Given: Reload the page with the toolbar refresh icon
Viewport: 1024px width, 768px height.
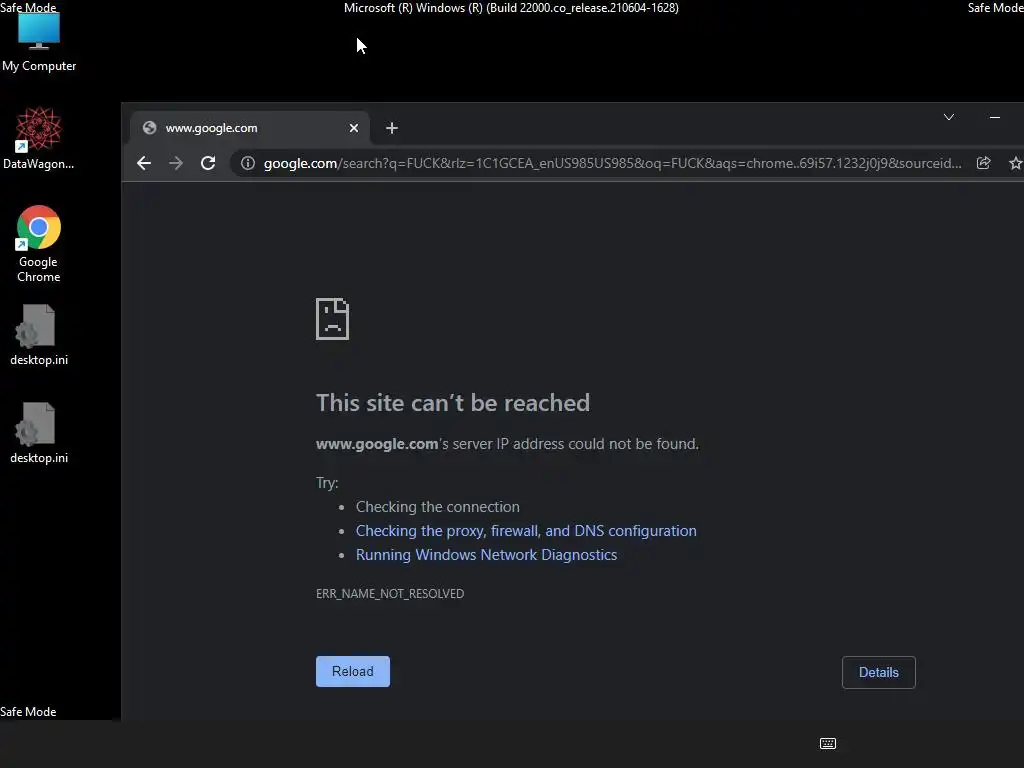Looking at the screenshot, I should (x=208, y=163).
